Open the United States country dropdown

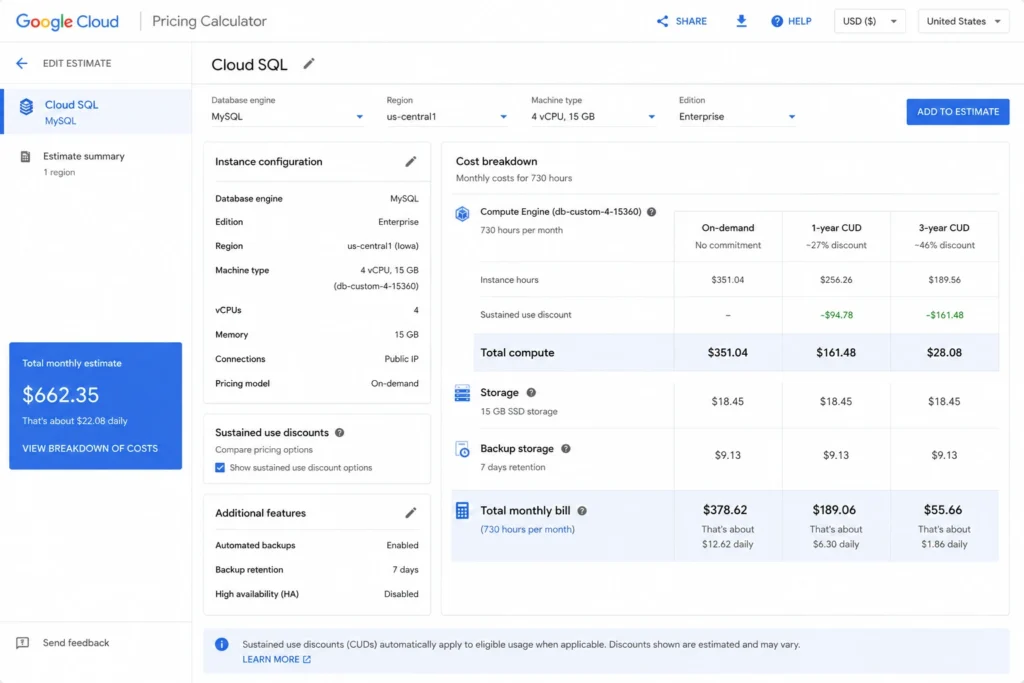coord(963,21)
